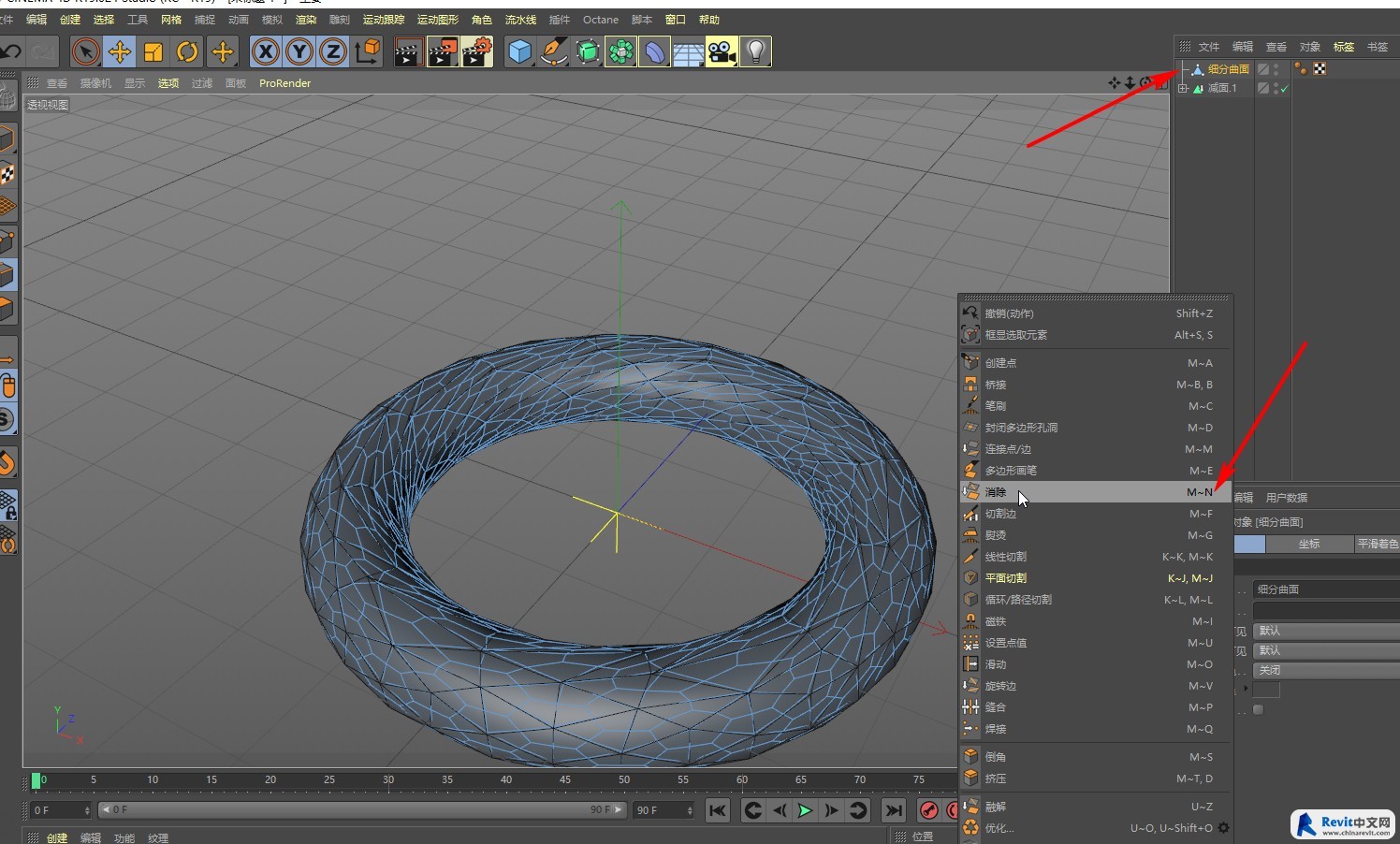This screenshot has width=1400, height=844.
Task: Click the green subdivision generator icon
Action: (x=588, y=52)
